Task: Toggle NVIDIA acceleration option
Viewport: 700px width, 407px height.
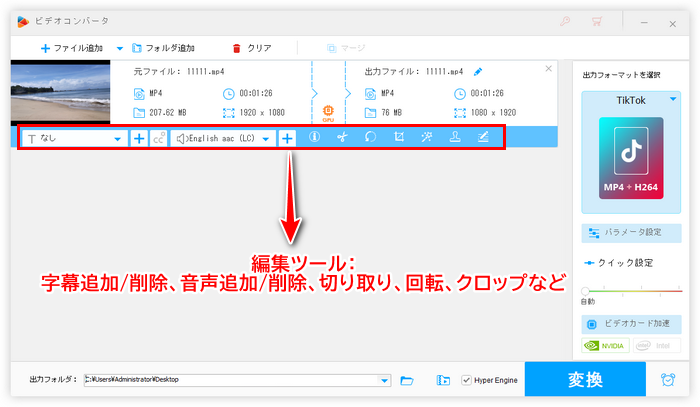Action: tap(605, 345)
